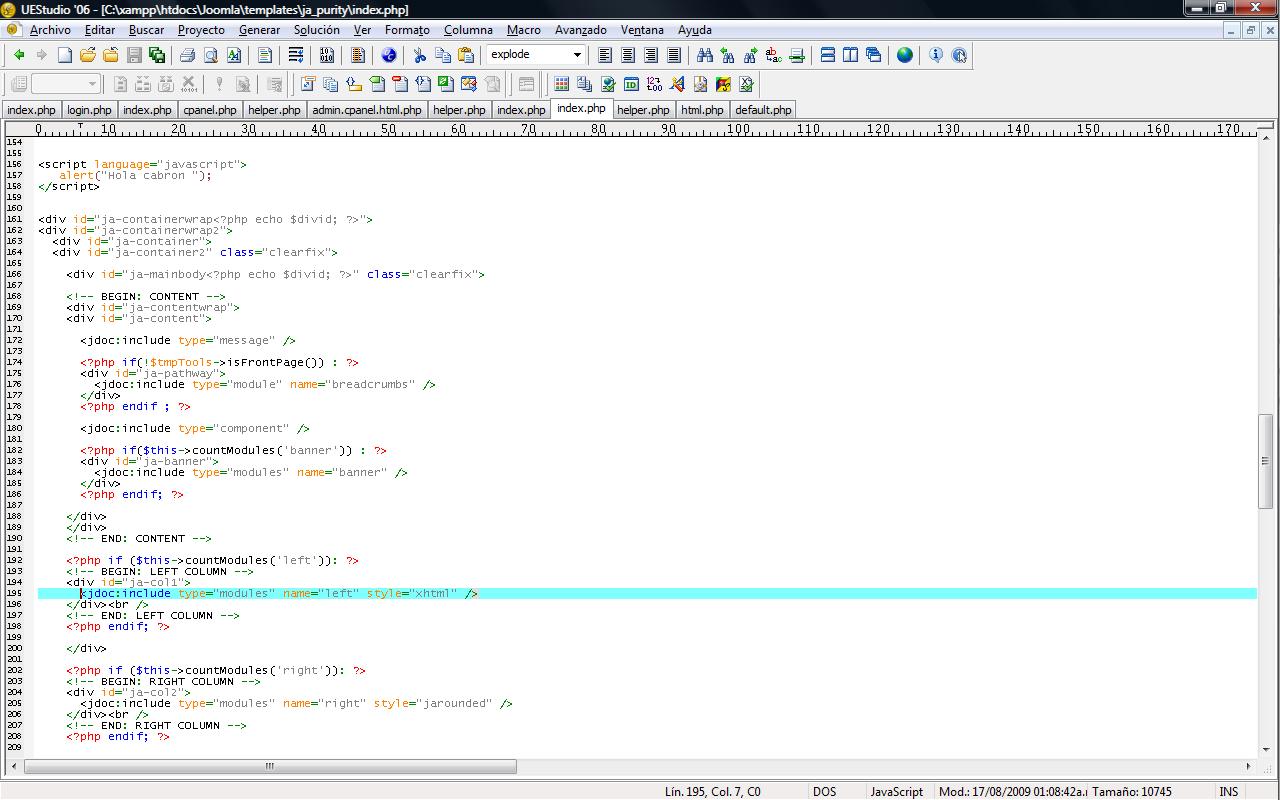Click the Cascade Windows icon
The height and width of the screenshot is (800, 1280).
point(874,55)
